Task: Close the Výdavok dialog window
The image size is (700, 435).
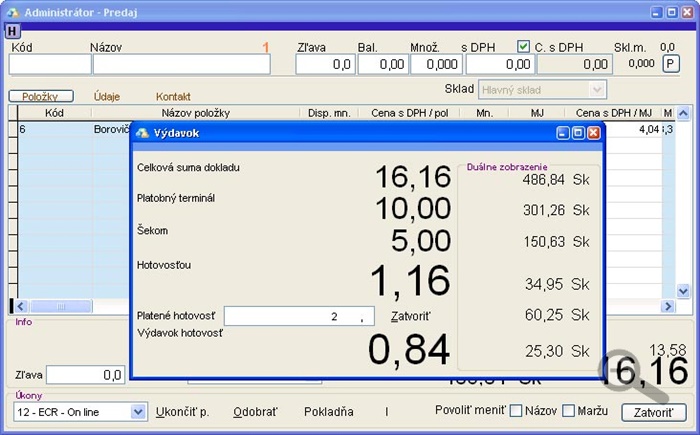Action: click(x=594, y=132)
